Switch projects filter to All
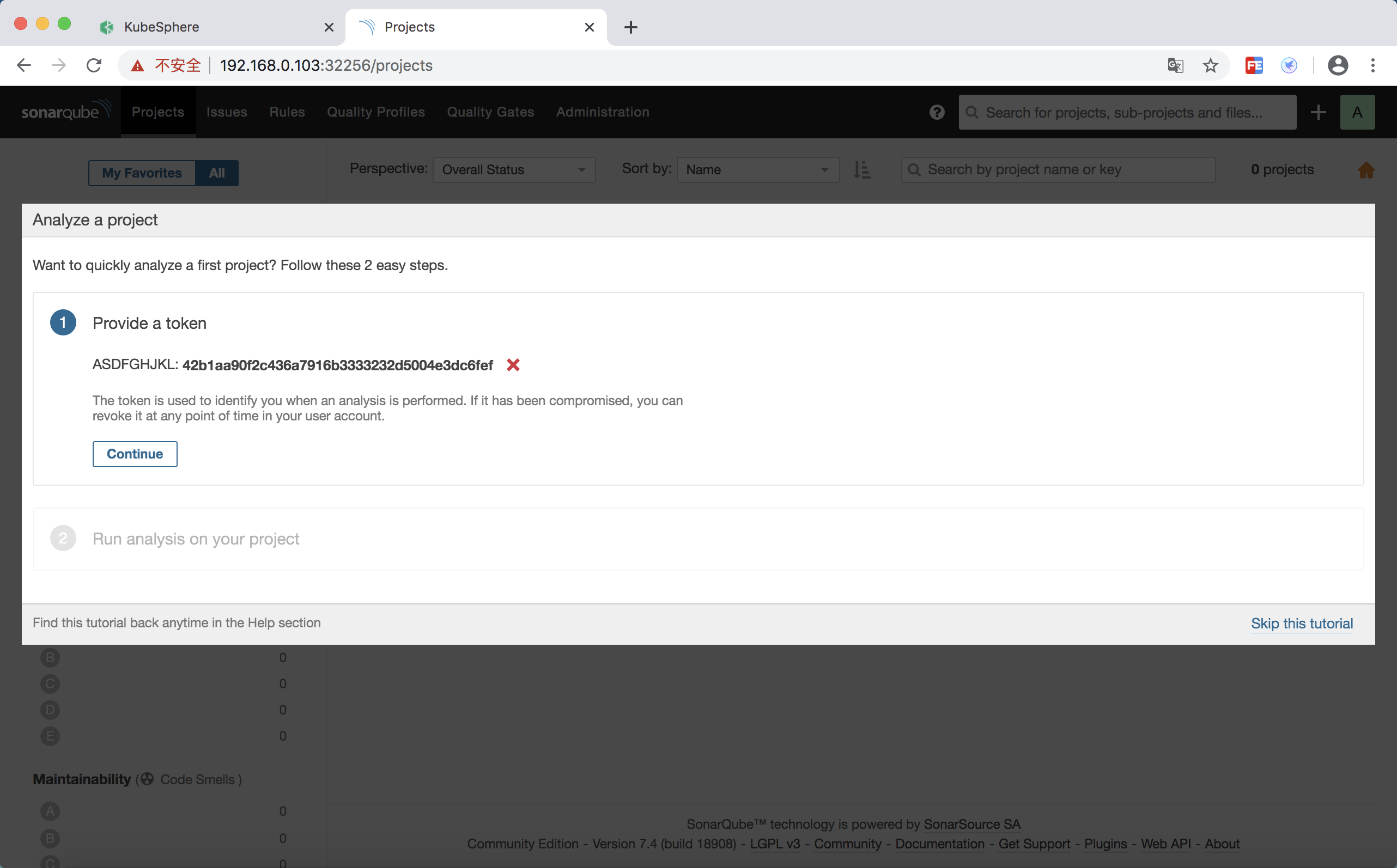The height and width of the screenshot is (868, 1397). (216, 173)
